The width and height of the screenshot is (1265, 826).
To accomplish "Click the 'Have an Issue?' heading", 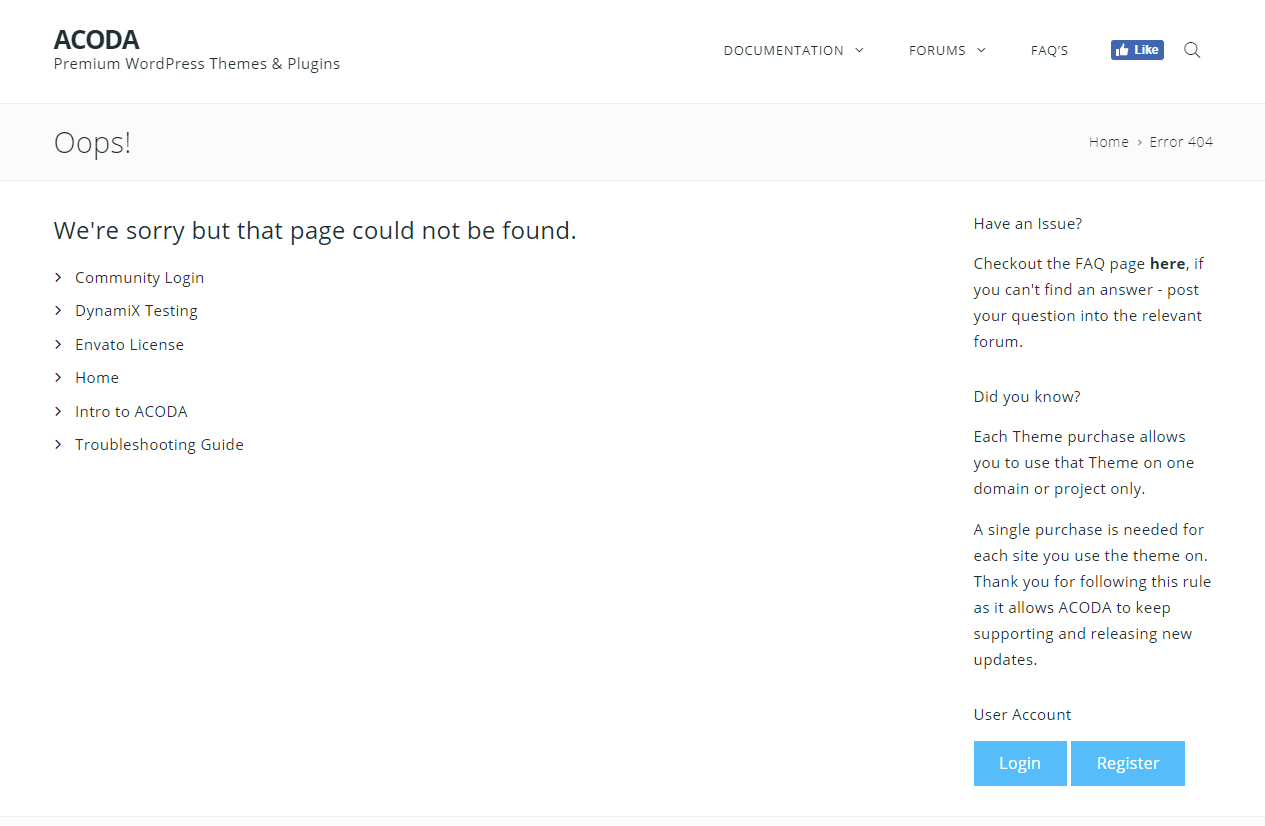I will pos(1028,224).
